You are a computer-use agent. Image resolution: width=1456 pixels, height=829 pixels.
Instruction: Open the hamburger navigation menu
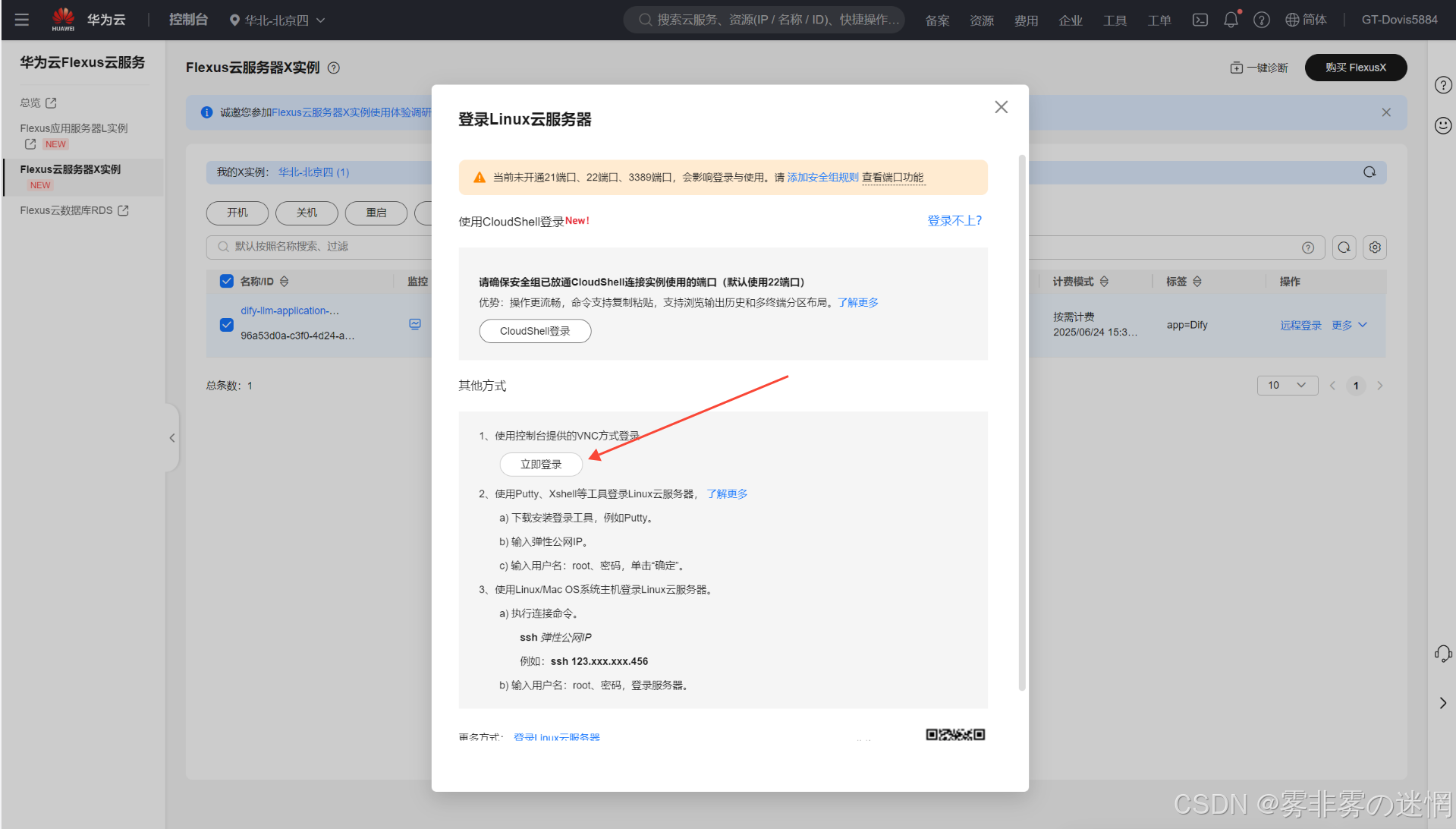[21, 20]
